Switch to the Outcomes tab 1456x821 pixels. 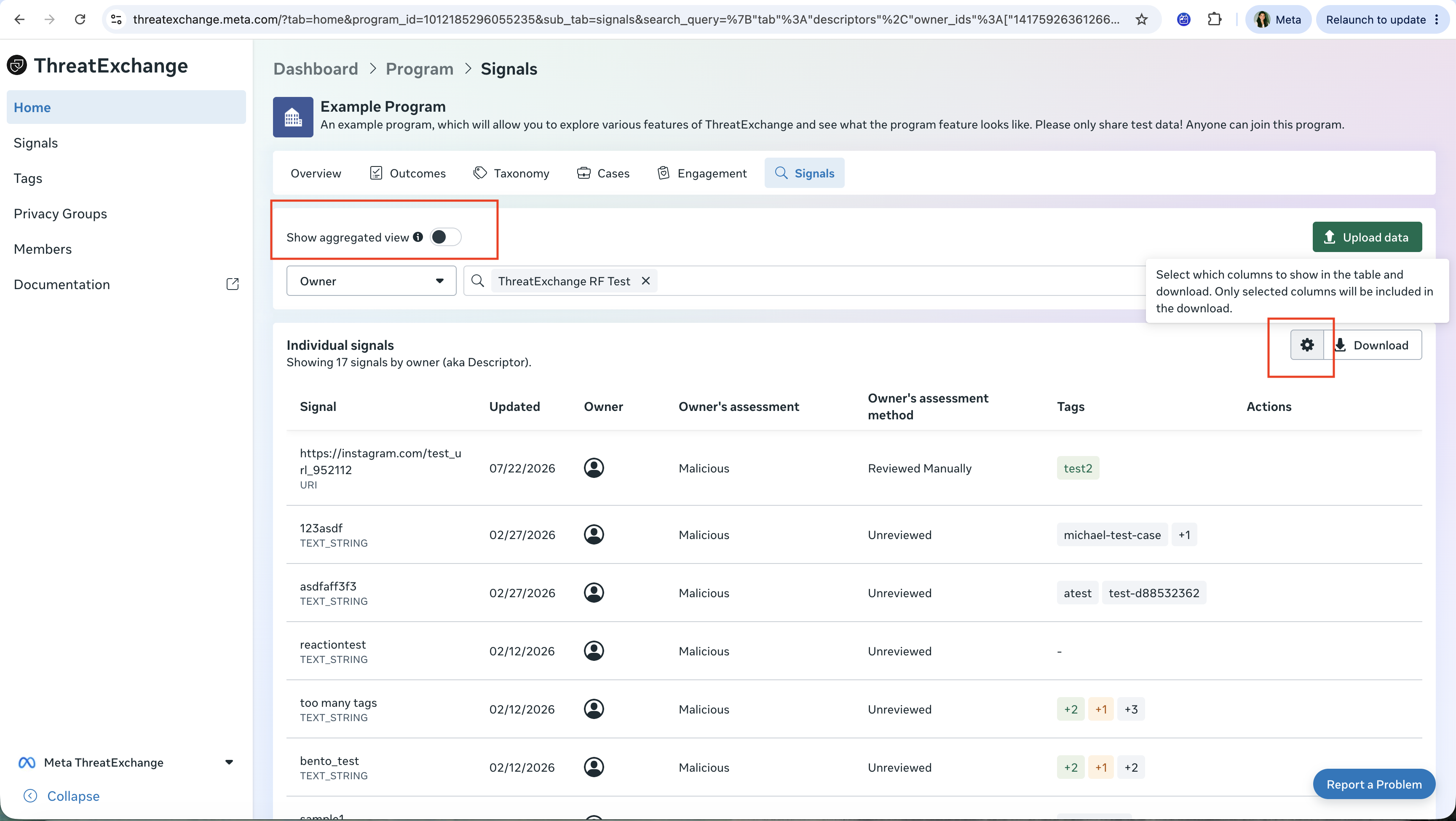(407, 173)
